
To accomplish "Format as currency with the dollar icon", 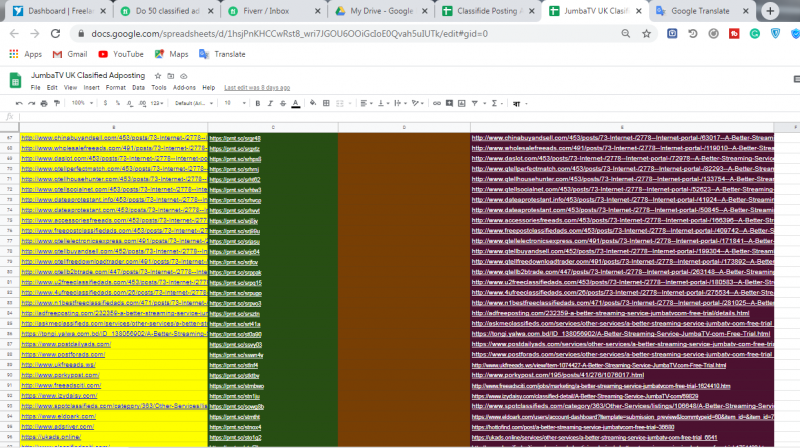I will 105,104.
